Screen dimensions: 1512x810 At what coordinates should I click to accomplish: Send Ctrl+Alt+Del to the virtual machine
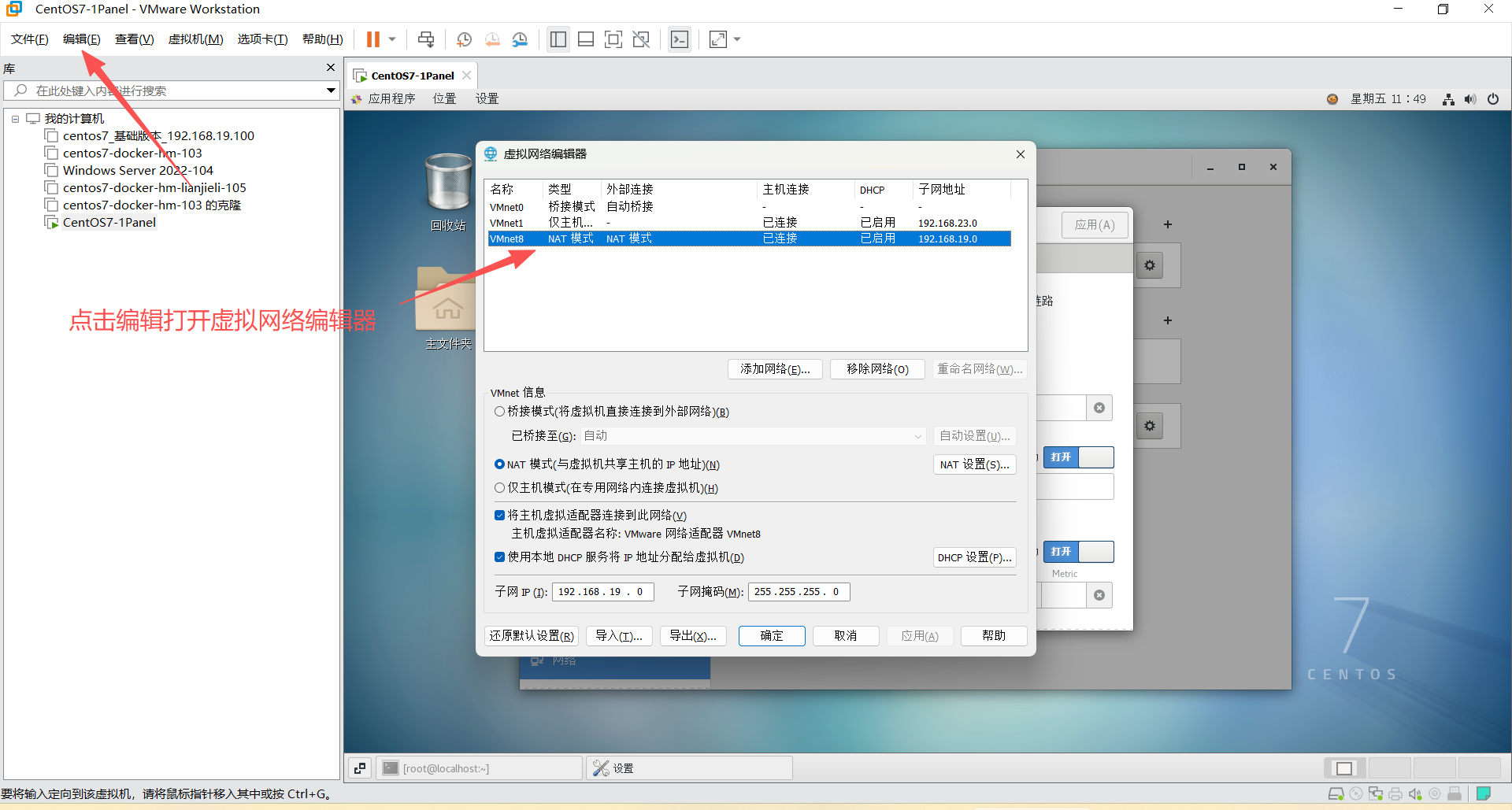pos(426,39)
